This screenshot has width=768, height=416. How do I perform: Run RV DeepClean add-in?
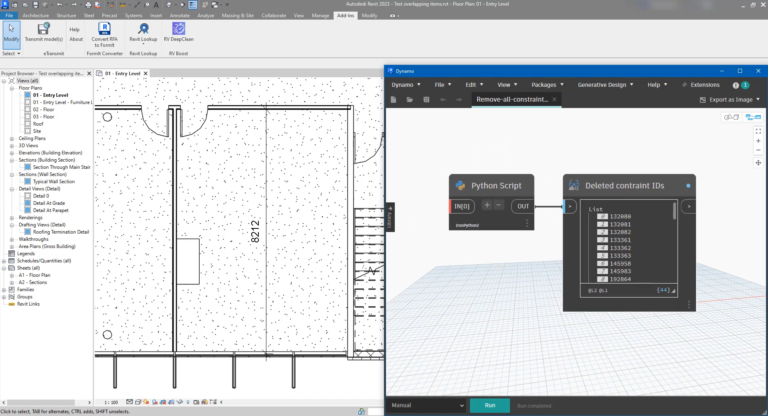(178, 32)
